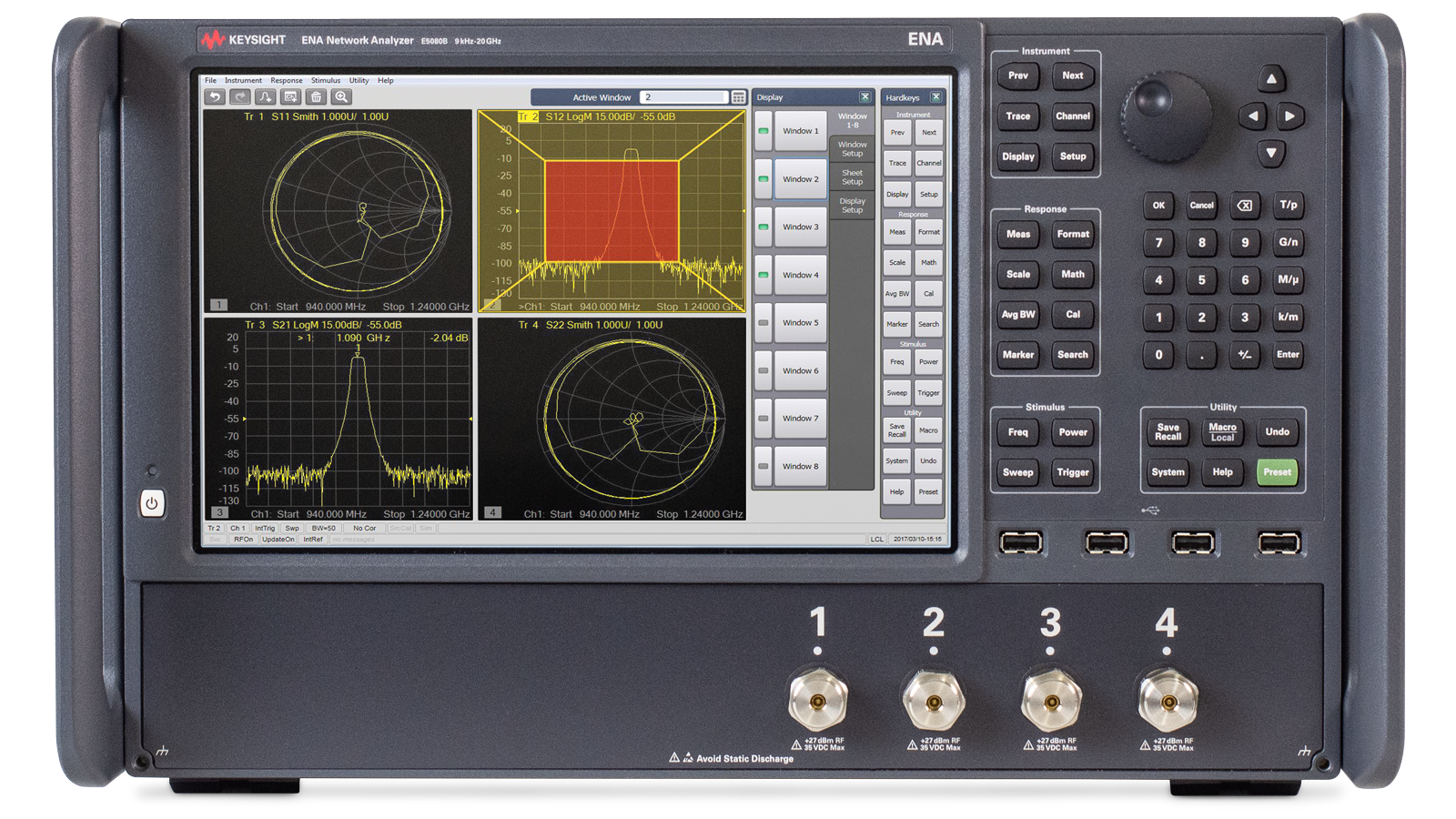
Task: Click the grid icon beside Active Window field
Action: point(739,96)
